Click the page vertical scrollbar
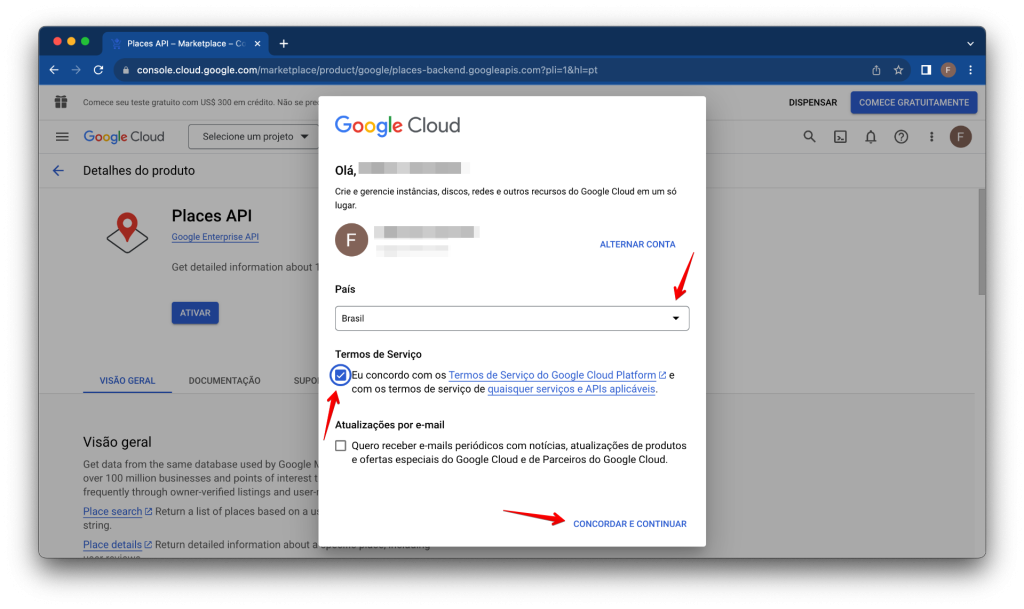Viewport: 1024px width, 609px height. point(981,242)
